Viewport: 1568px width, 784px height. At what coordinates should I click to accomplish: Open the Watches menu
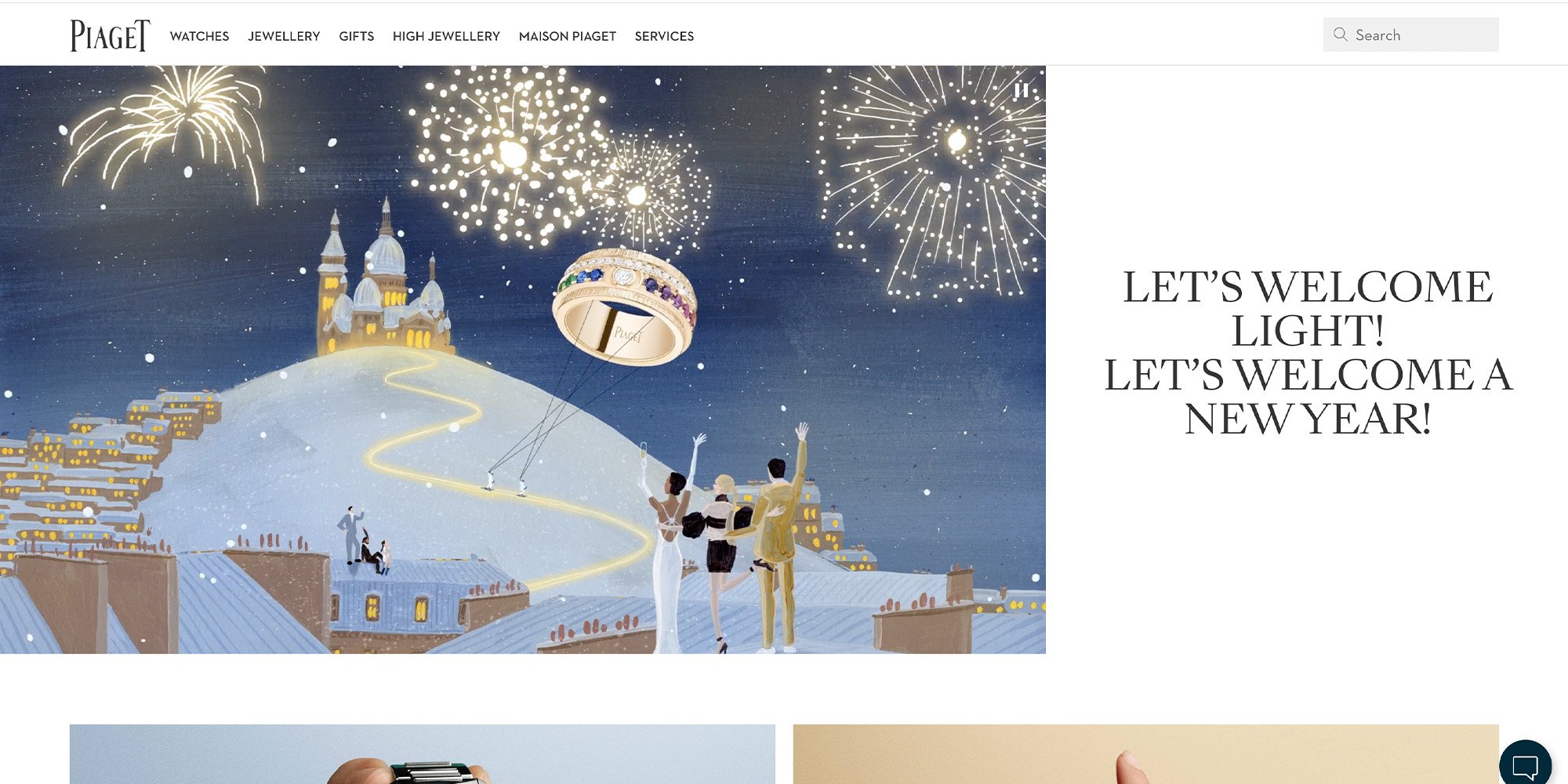[x=199, y=36]
